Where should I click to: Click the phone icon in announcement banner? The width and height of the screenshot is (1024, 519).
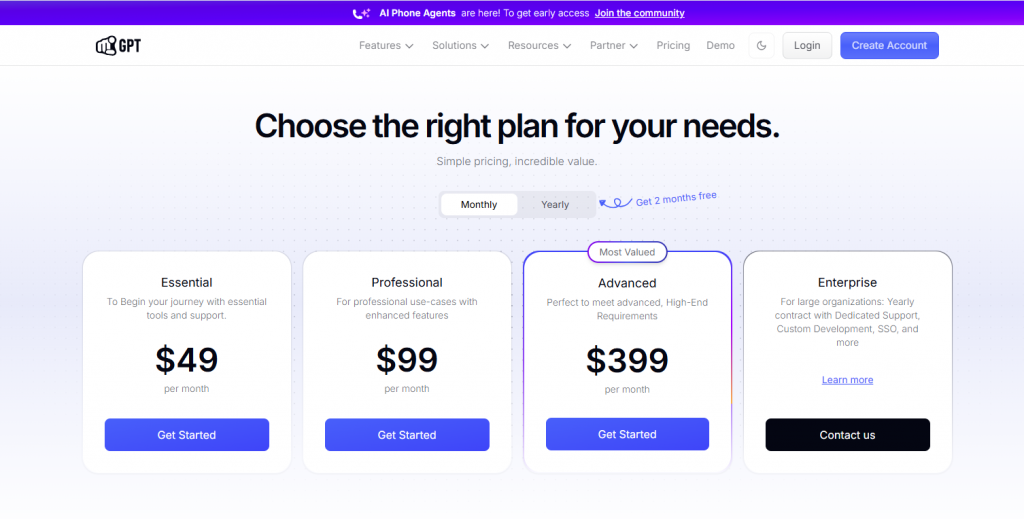point(361,13)
